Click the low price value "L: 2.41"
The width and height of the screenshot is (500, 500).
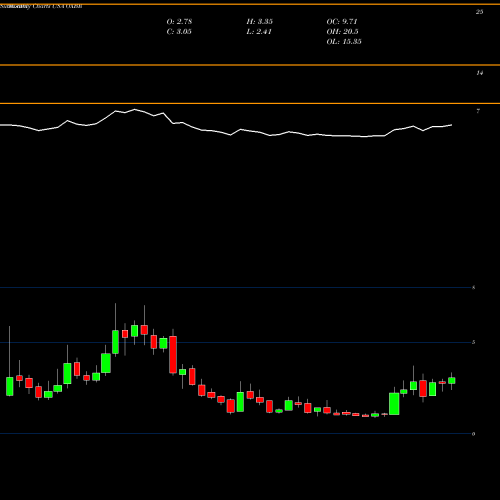[259, 32]
